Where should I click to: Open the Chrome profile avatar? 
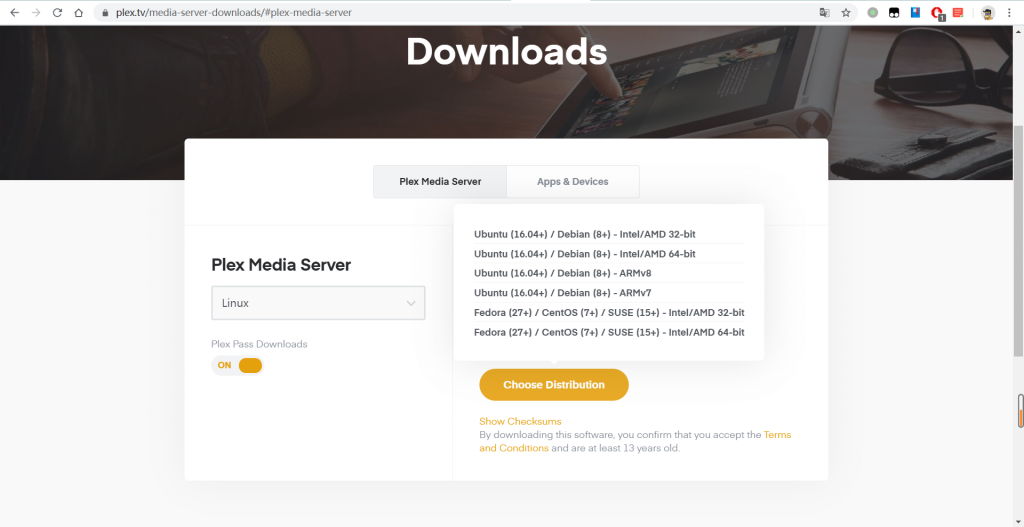pos(988,12)
